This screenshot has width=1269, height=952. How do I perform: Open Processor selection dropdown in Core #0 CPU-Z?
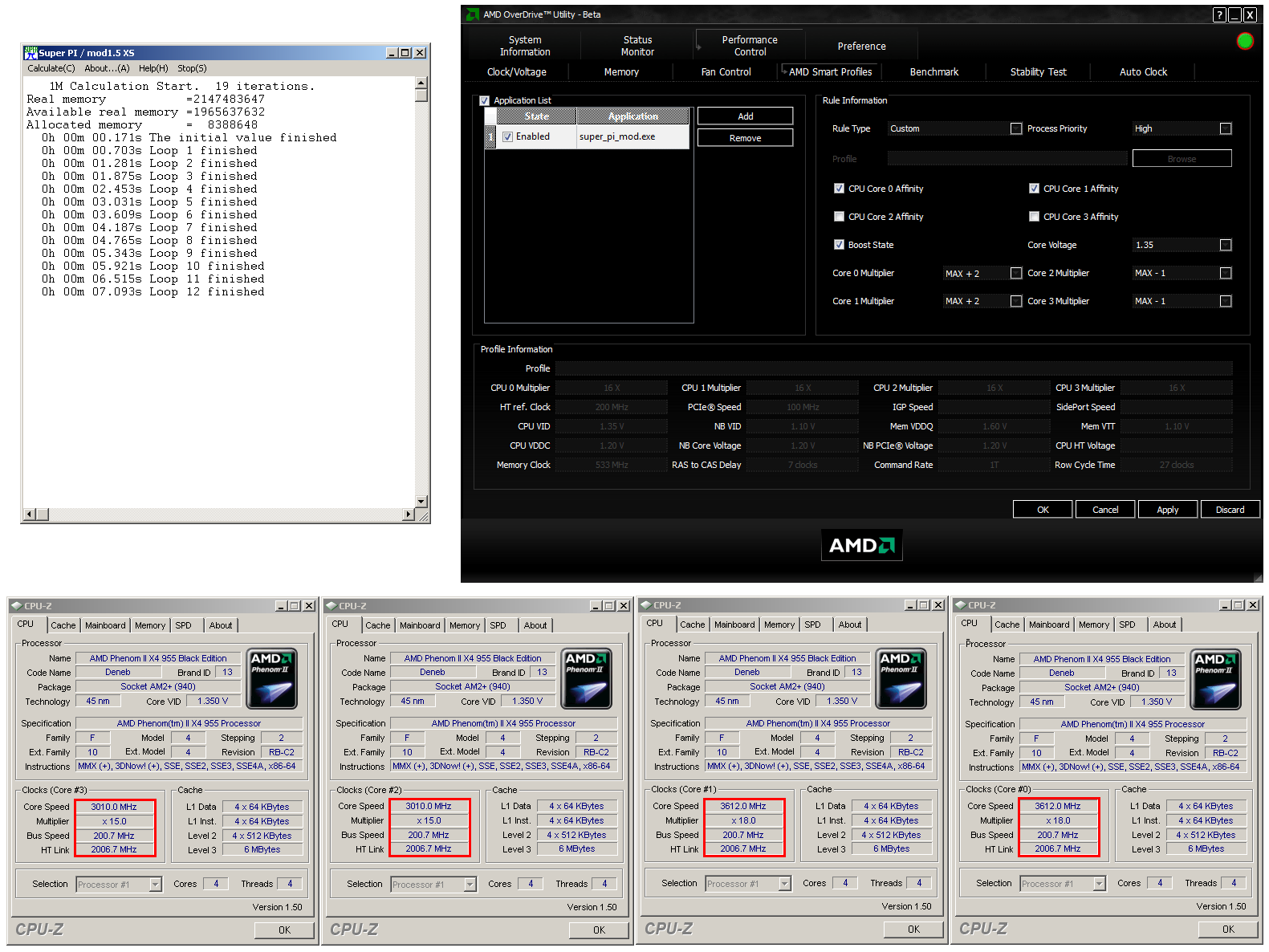(x=1099, y=884)
